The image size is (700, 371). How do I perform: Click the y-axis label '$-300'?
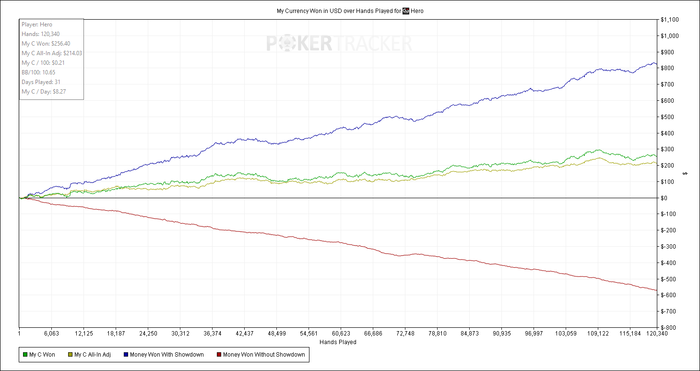coord(667,247)
